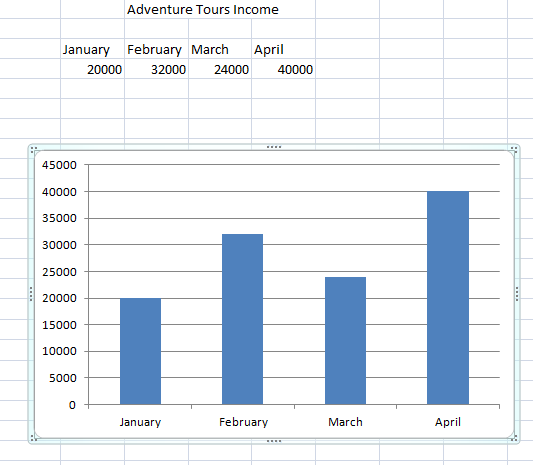
Task: Click the March category axis label
Action: tap(345, 422)
